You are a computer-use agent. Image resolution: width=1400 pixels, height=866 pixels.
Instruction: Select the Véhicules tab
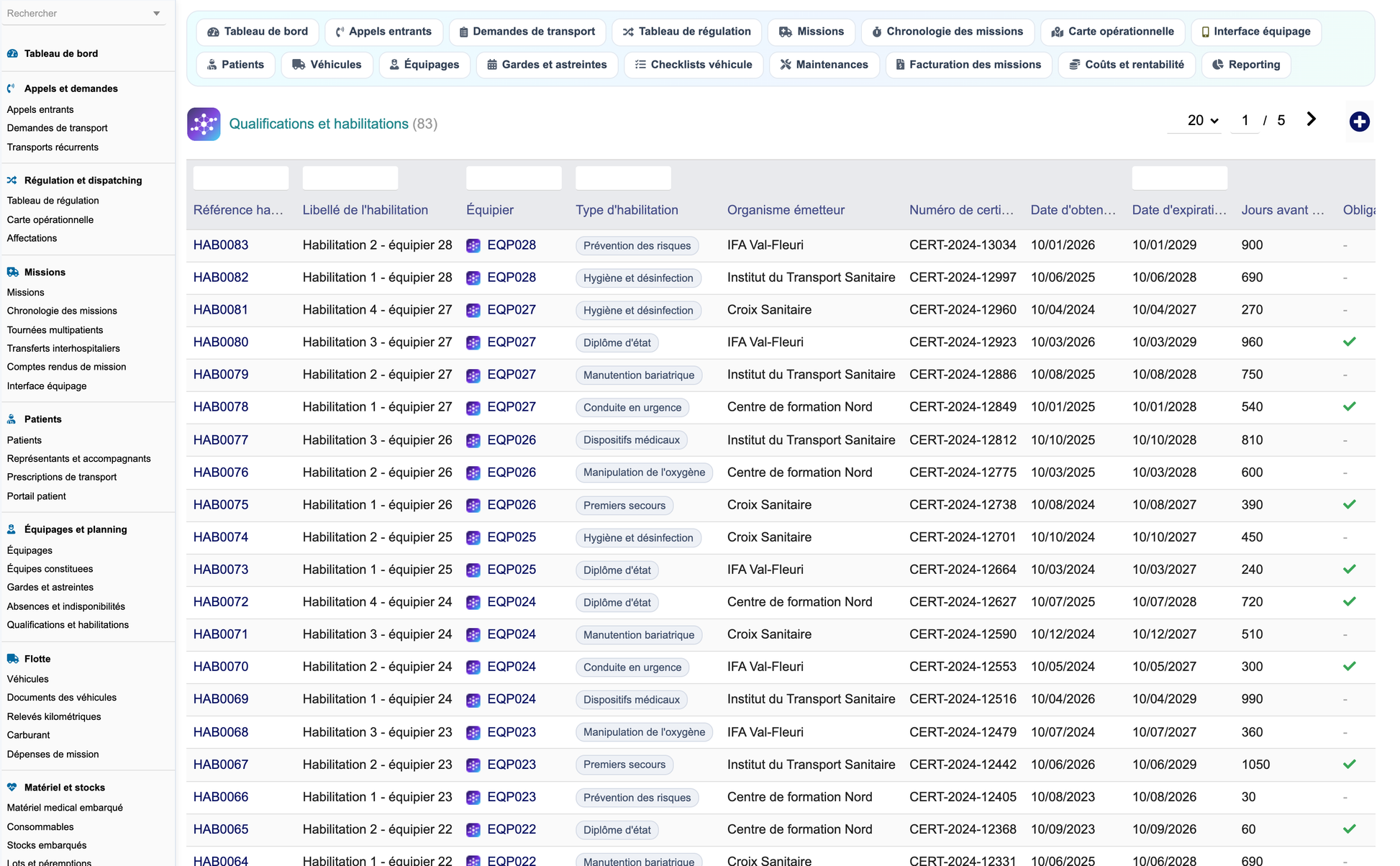pos(327,65)
